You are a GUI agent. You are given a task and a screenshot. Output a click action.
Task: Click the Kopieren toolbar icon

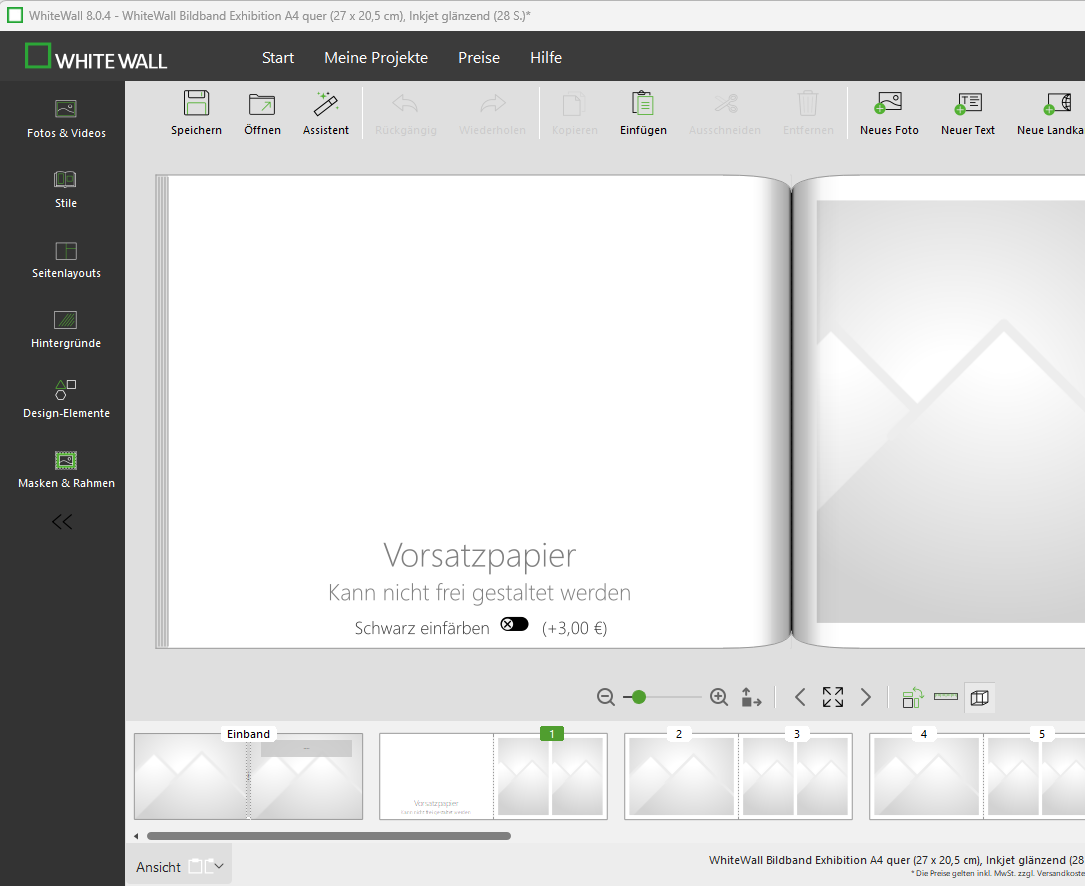[x=574, y=104]
